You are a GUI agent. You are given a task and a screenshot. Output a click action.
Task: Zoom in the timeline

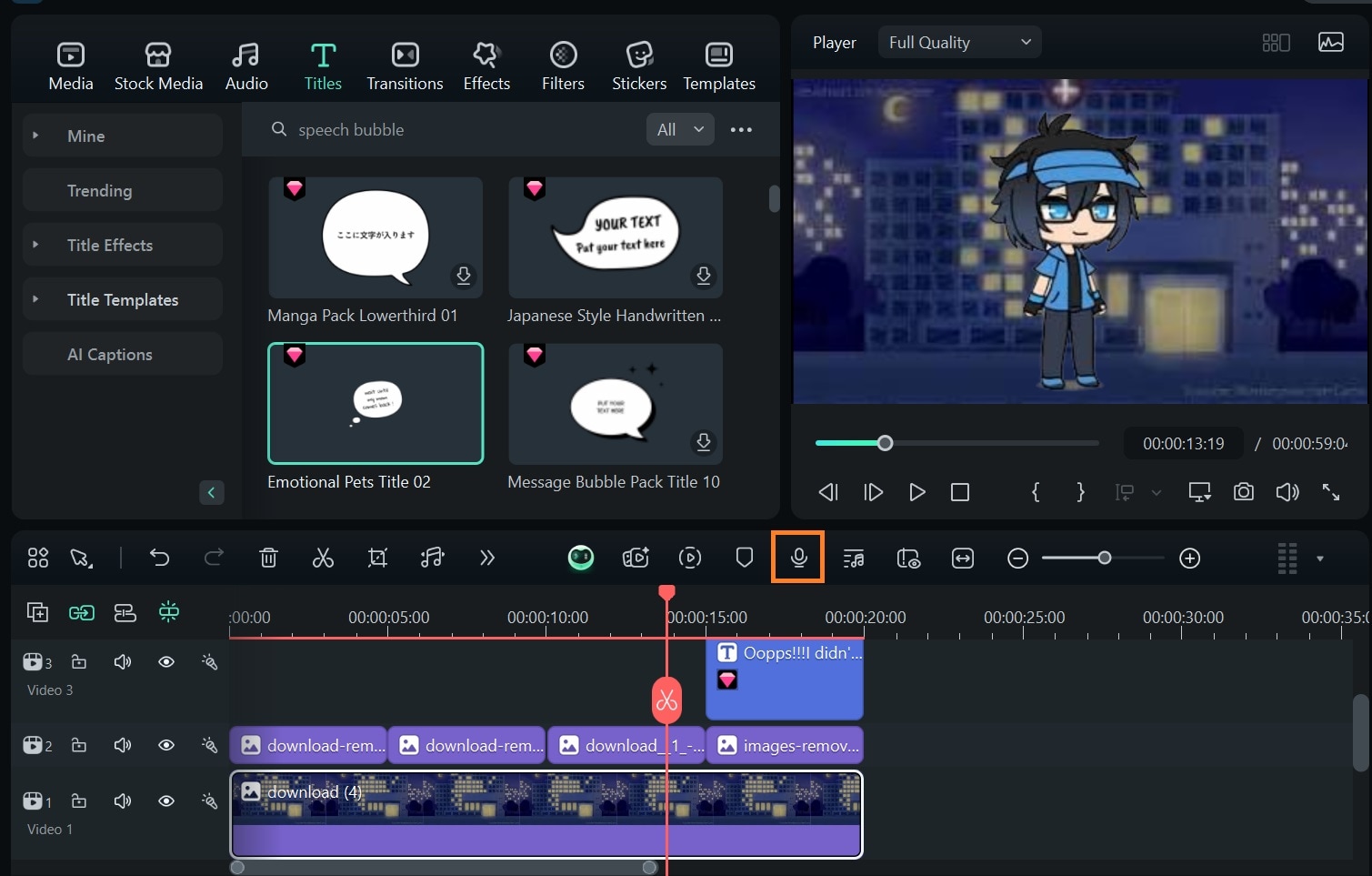(1190, 559)
